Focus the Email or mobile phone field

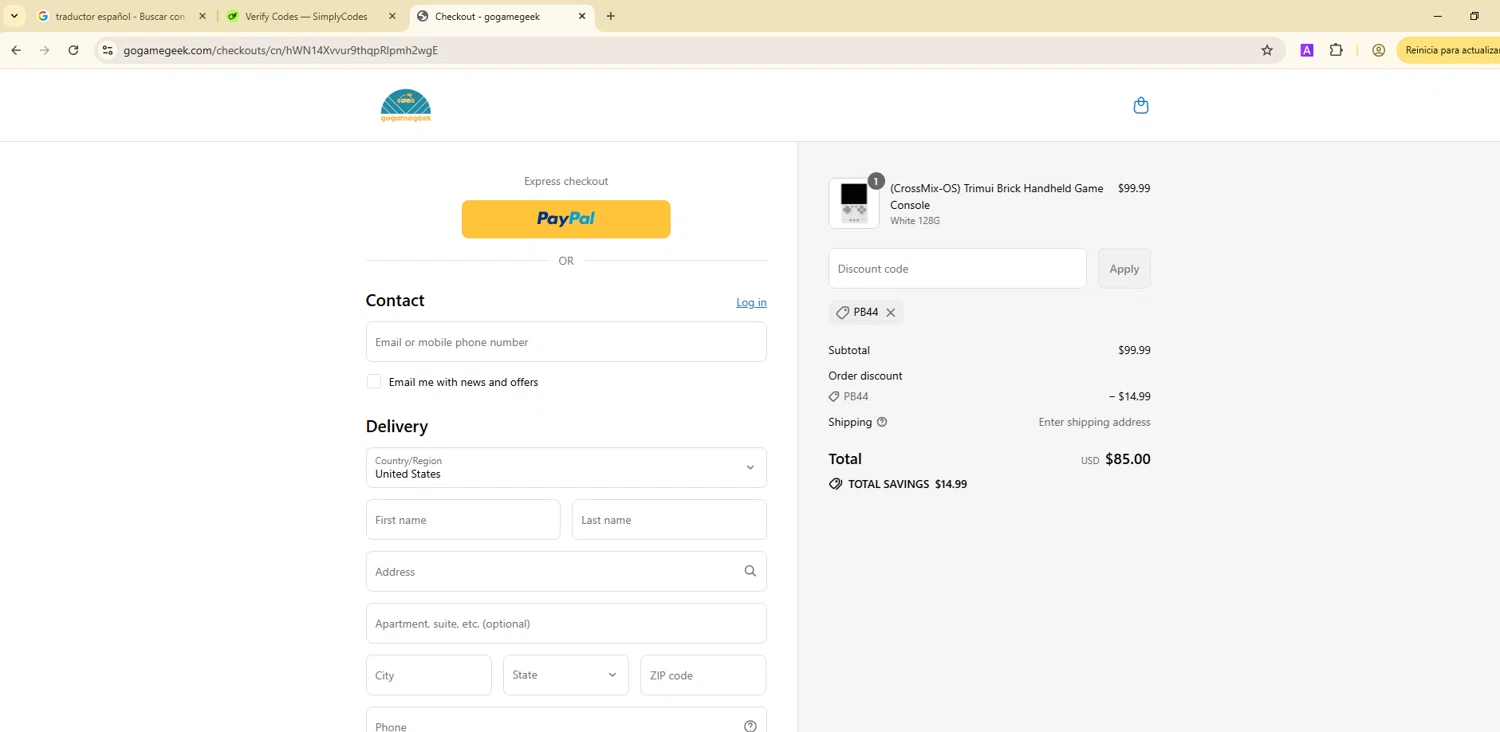coord(566,341)
